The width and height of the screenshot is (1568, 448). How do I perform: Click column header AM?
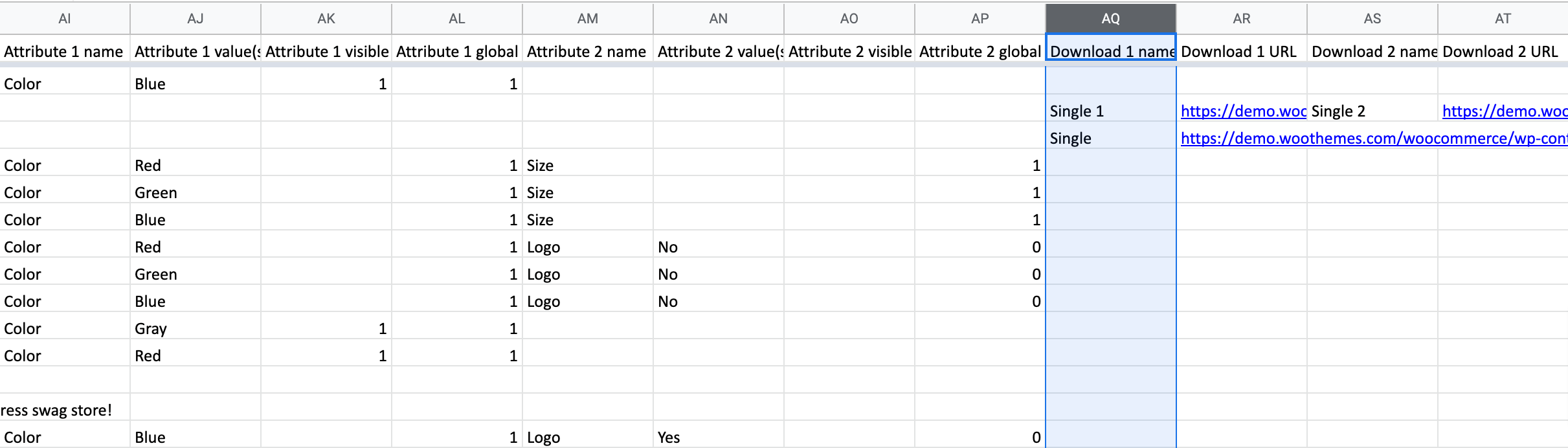point(587,19)
